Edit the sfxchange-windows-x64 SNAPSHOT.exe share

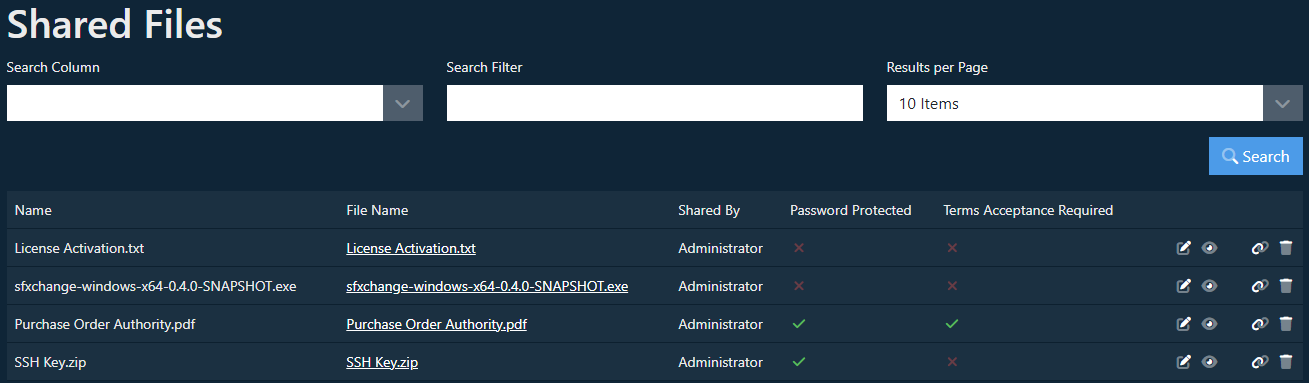1184,286
